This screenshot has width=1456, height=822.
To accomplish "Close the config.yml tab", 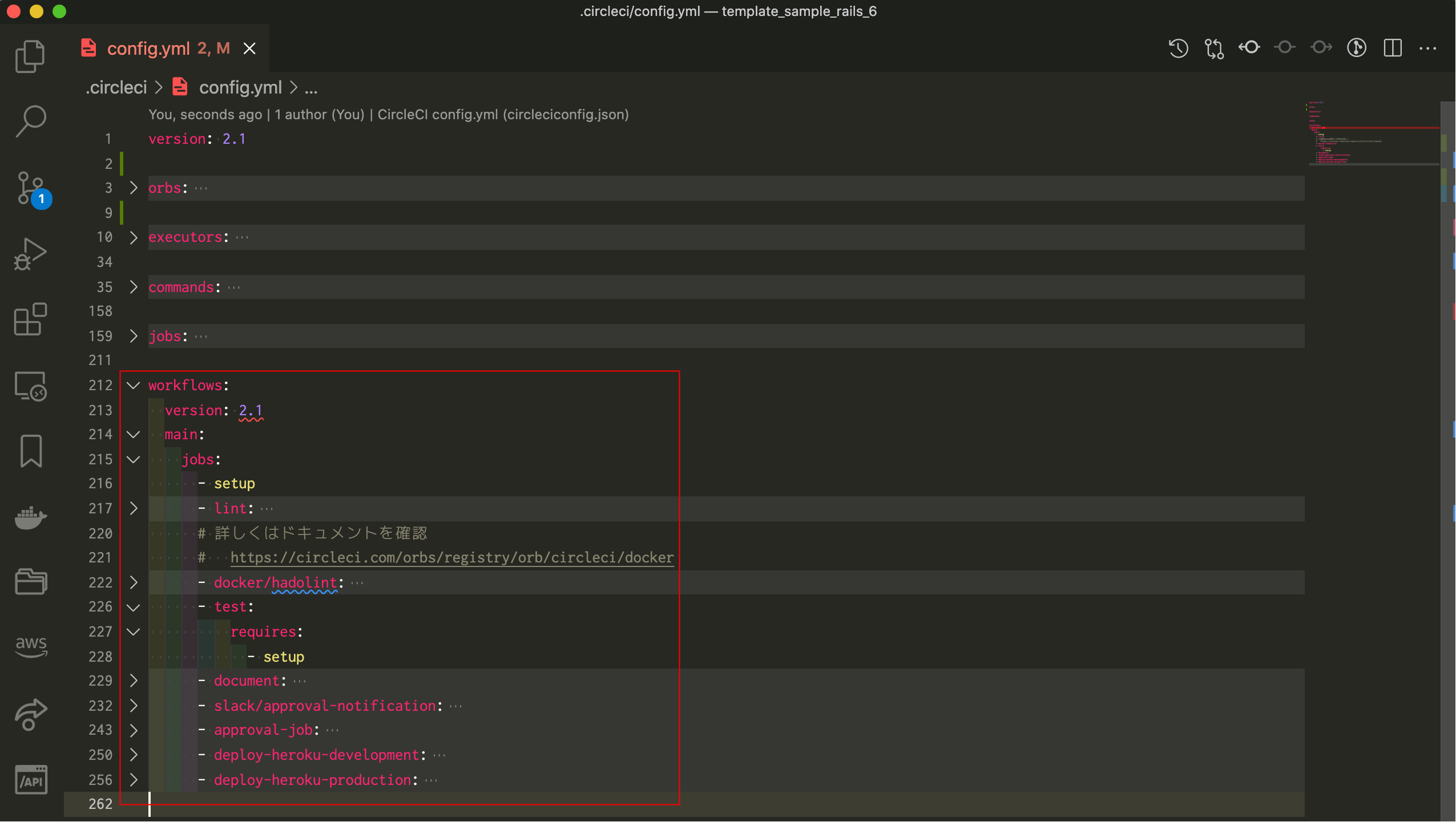I will (249, 48).
